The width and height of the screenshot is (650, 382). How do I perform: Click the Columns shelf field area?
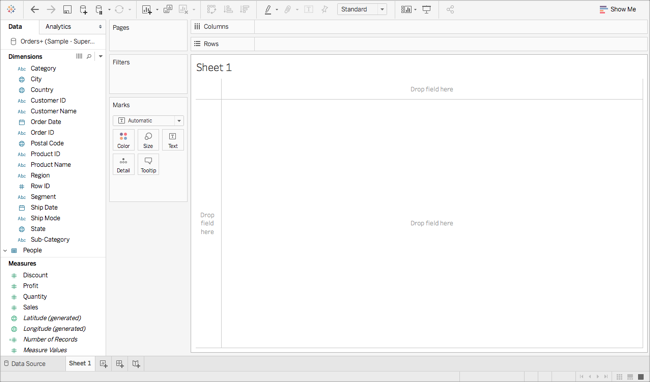pyautogui.click(x=451, y=27)
